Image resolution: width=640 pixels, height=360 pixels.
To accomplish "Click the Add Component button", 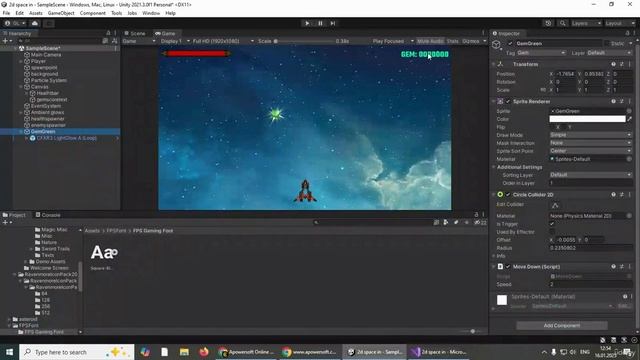I will pos(562,325).
